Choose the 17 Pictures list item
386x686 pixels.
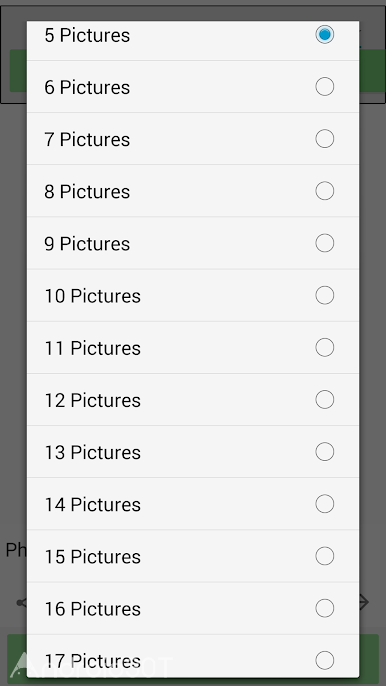pos(193,656)
